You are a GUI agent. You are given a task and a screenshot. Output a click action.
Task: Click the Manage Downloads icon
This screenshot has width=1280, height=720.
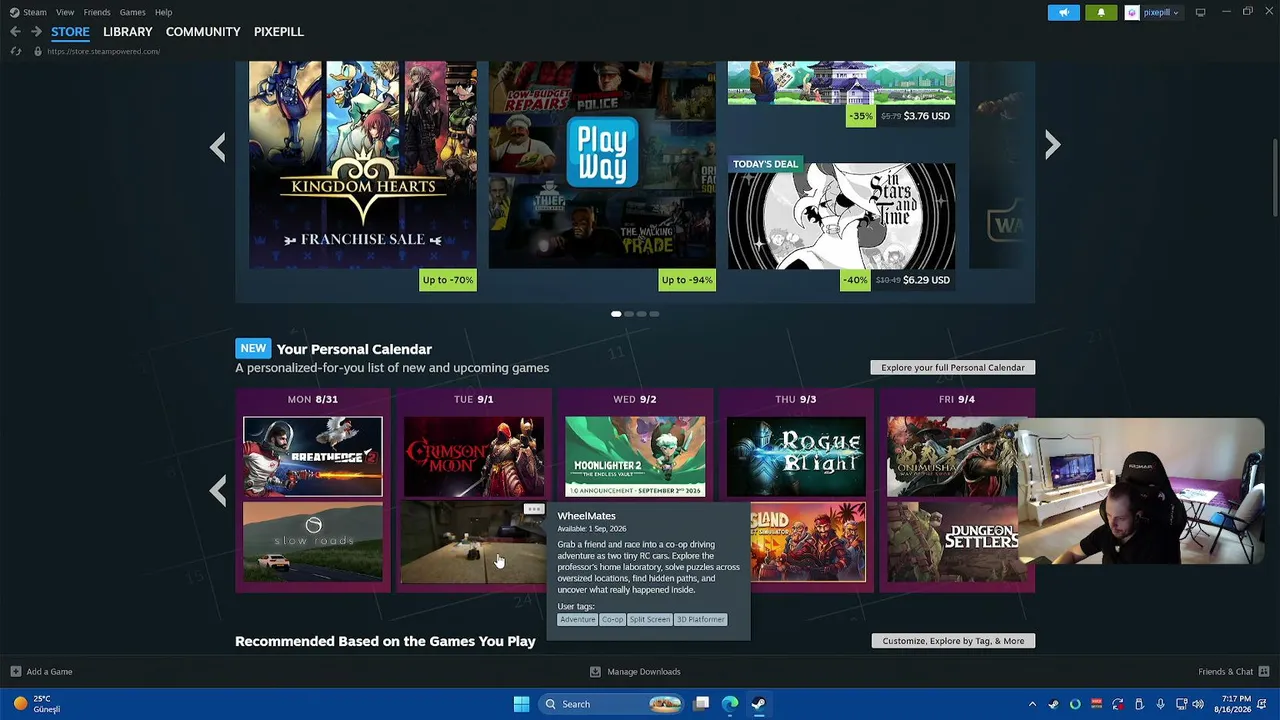pos(595,672)
